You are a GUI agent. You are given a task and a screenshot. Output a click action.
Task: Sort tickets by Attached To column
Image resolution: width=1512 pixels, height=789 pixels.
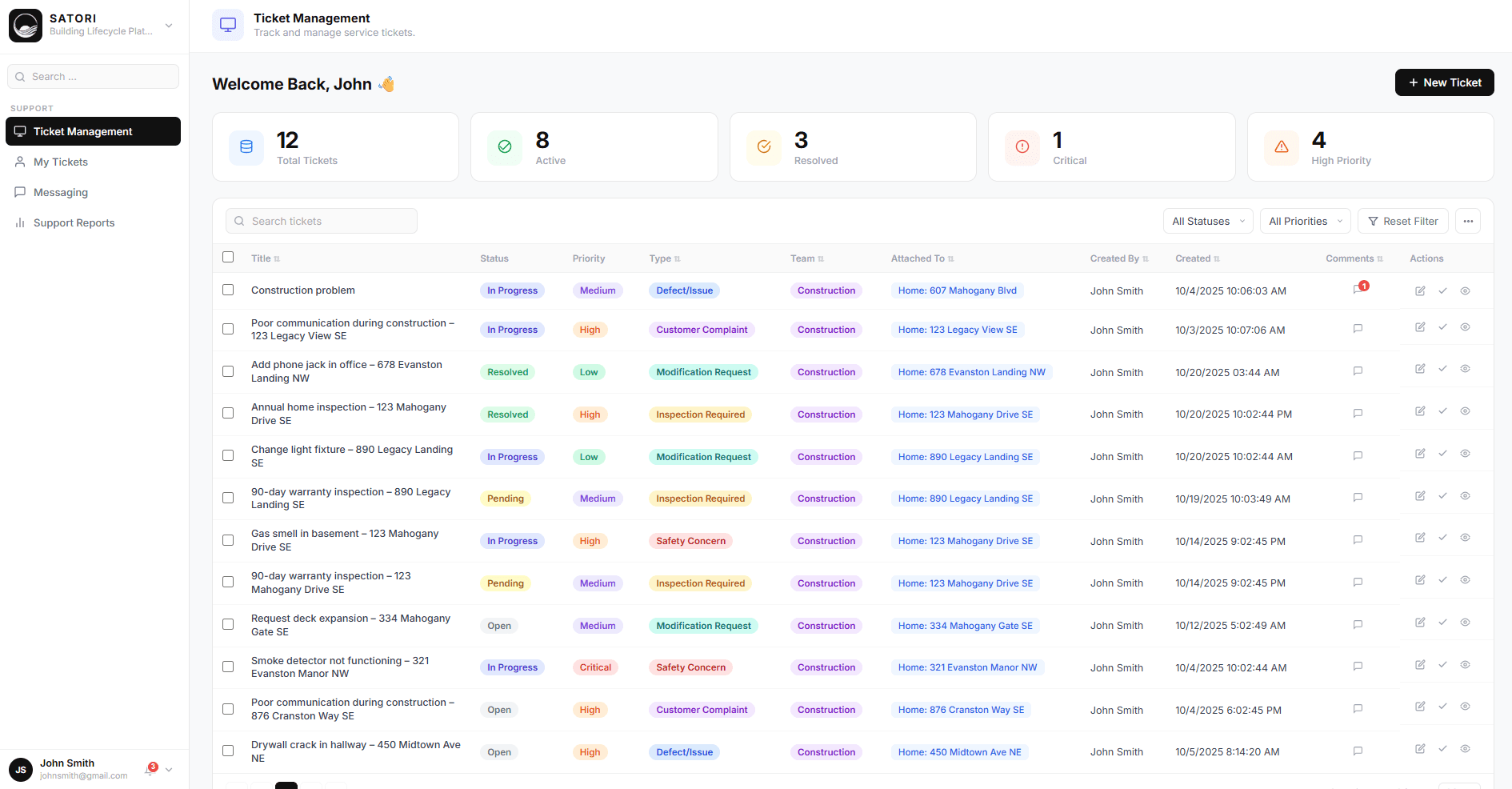pos(922,258)
